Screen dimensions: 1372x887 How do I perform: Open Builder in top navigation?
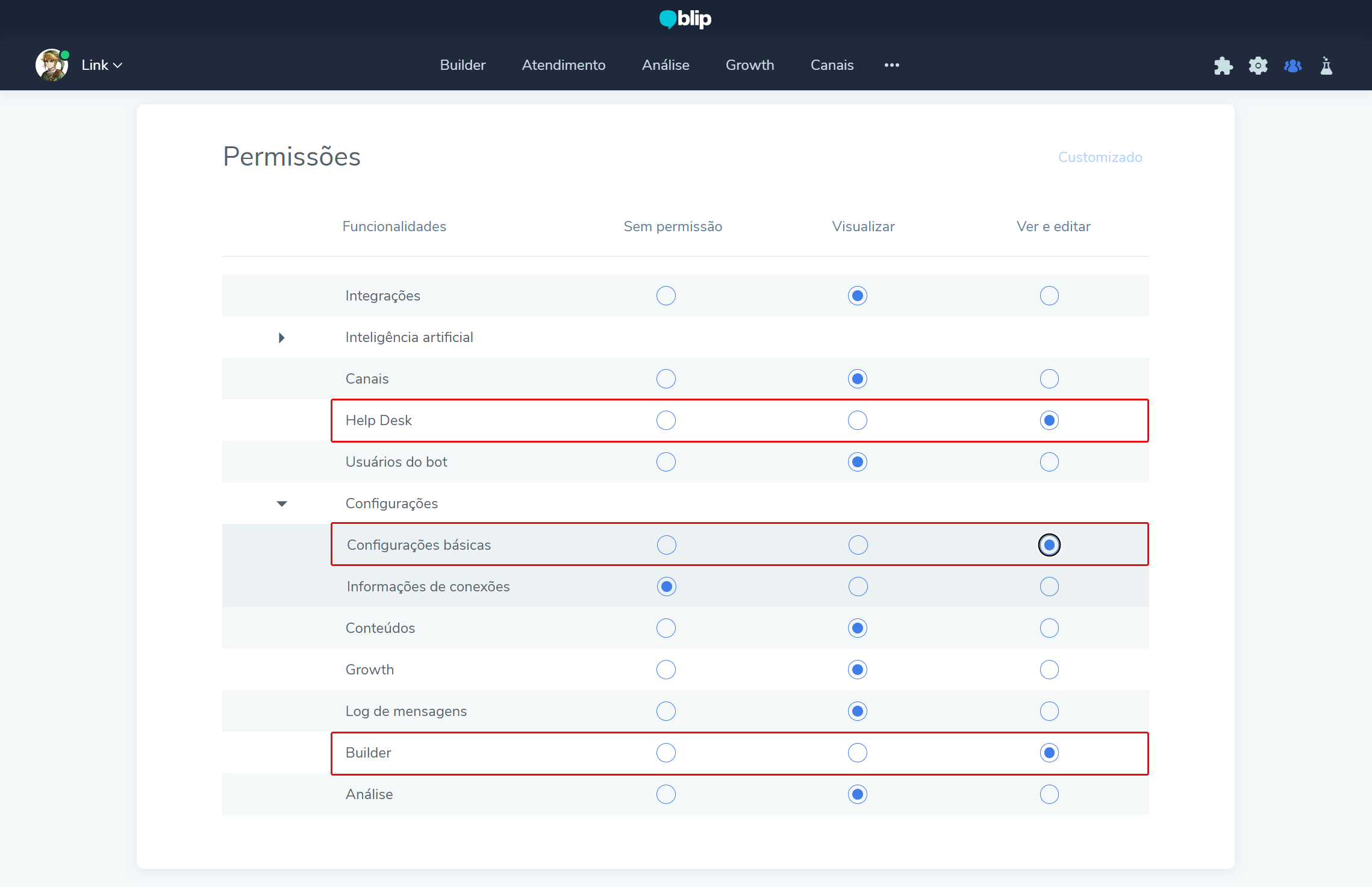click(x=462, y=65)
